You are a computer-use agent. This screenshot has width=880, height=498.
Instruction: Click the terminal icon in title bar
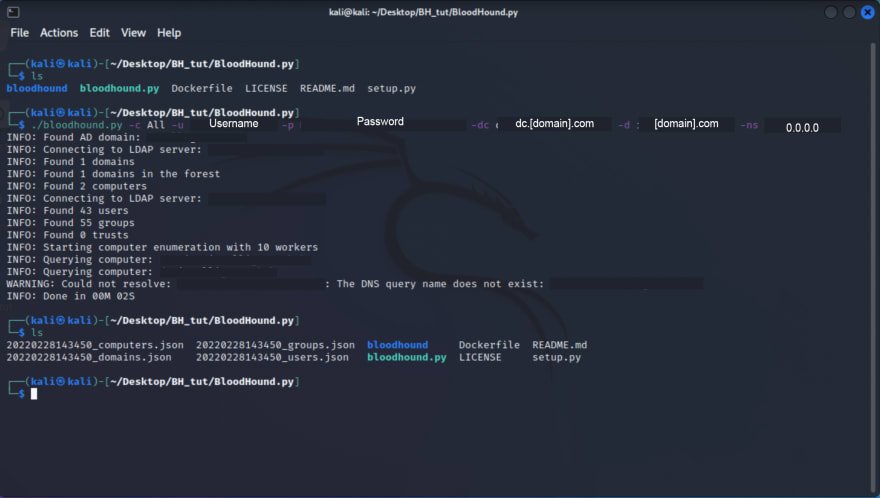13,12
